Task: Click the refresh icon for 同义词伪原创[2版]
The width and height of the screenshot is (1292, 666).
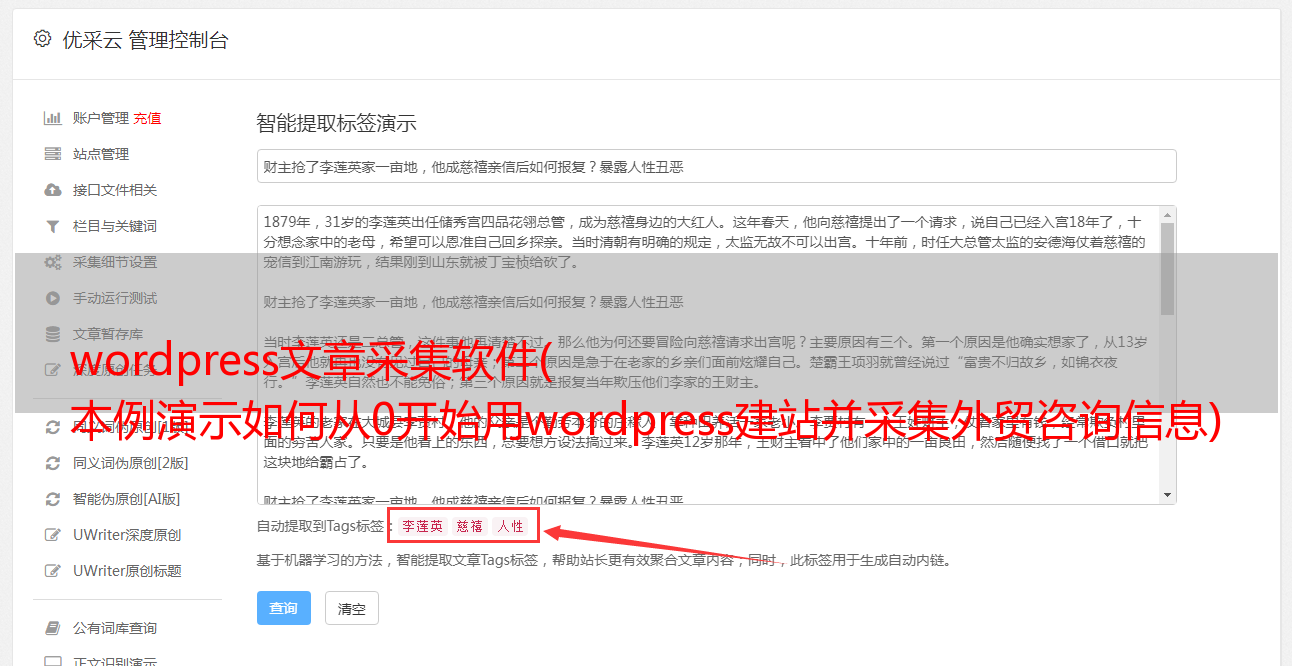Action: (53, 463)
